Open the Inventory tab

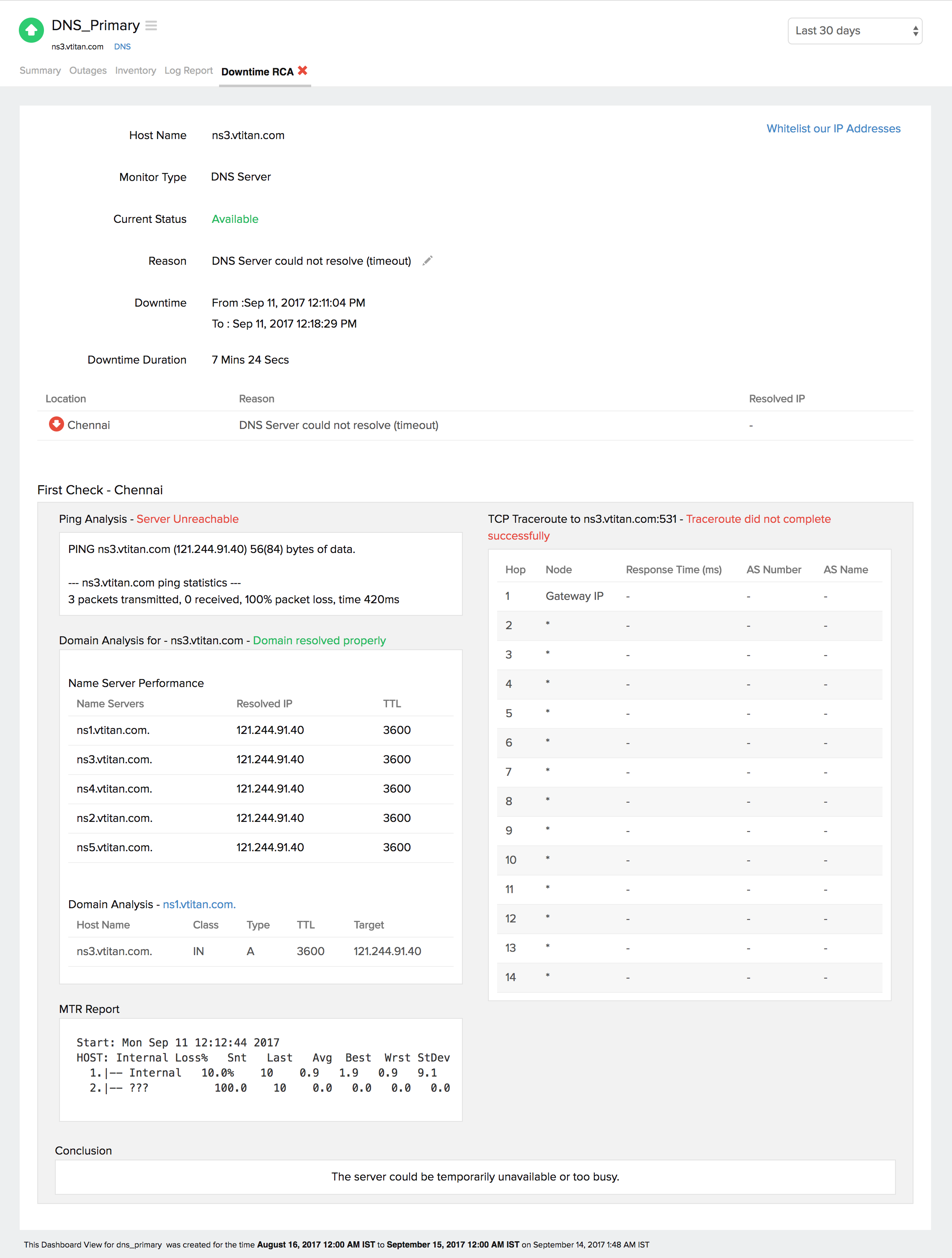tap(135, 70)
